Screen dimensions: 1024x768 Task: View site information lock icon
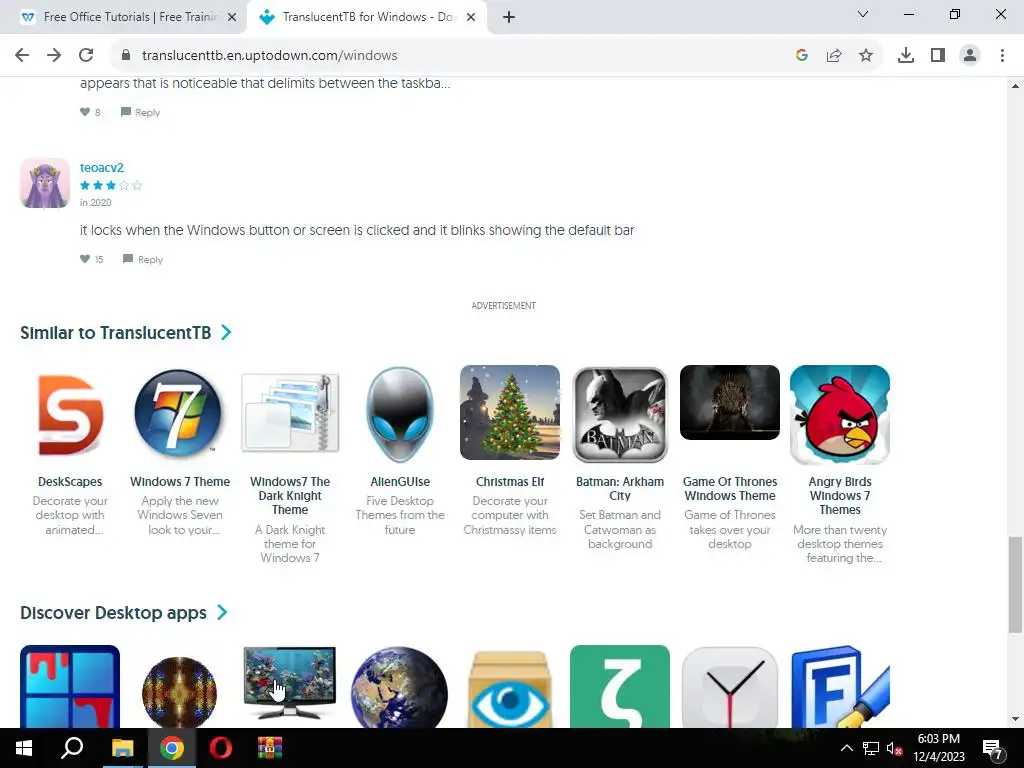coord(126,56)
